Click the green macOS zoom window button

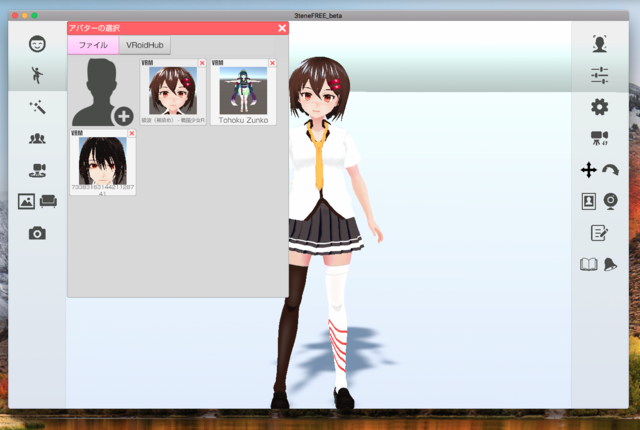click(35, 16)
